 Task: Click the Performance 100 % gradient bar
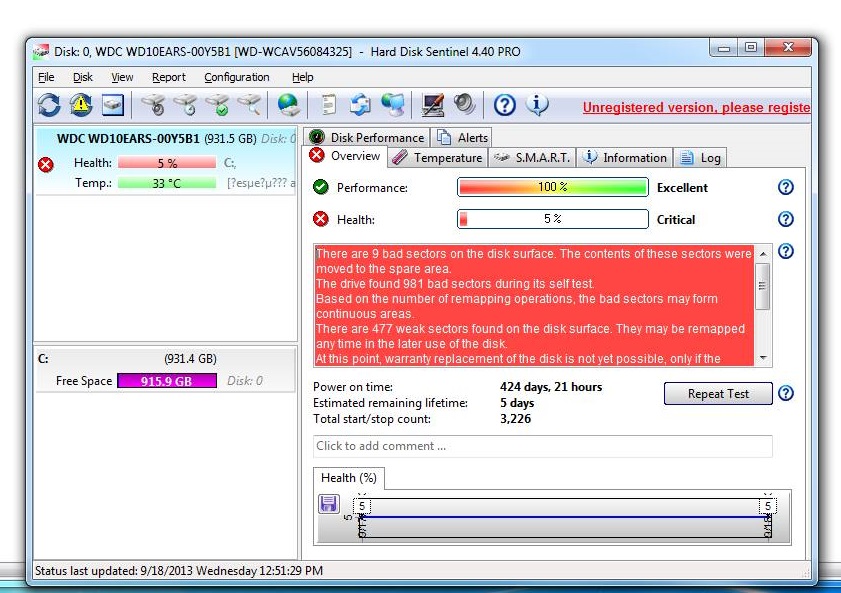tap(553, 187)
